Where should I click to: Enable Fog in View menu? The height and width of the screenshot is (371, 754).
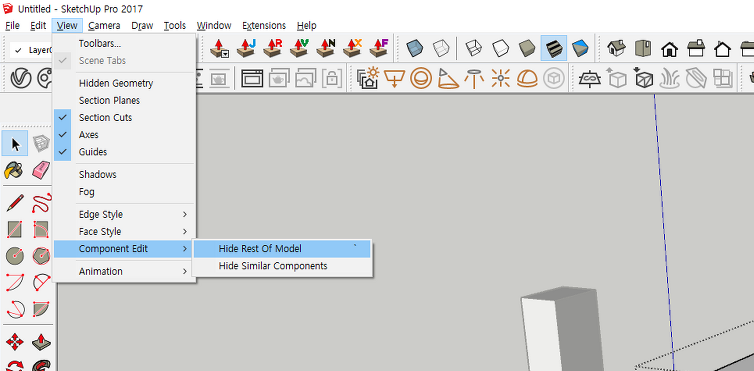point(125,192)
